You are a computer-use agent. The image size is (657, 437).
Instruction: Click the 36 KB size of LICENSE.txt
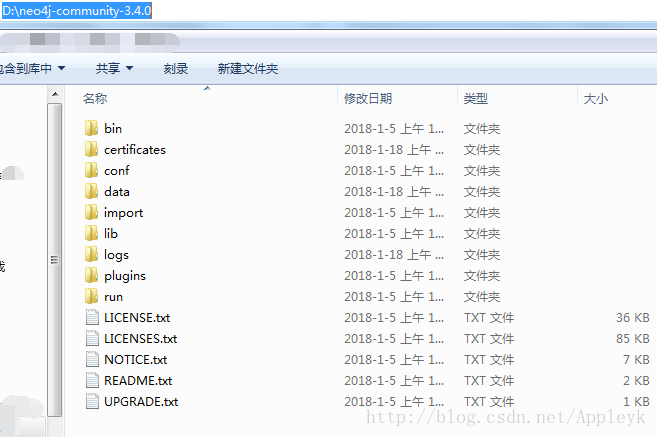point(632,318)
